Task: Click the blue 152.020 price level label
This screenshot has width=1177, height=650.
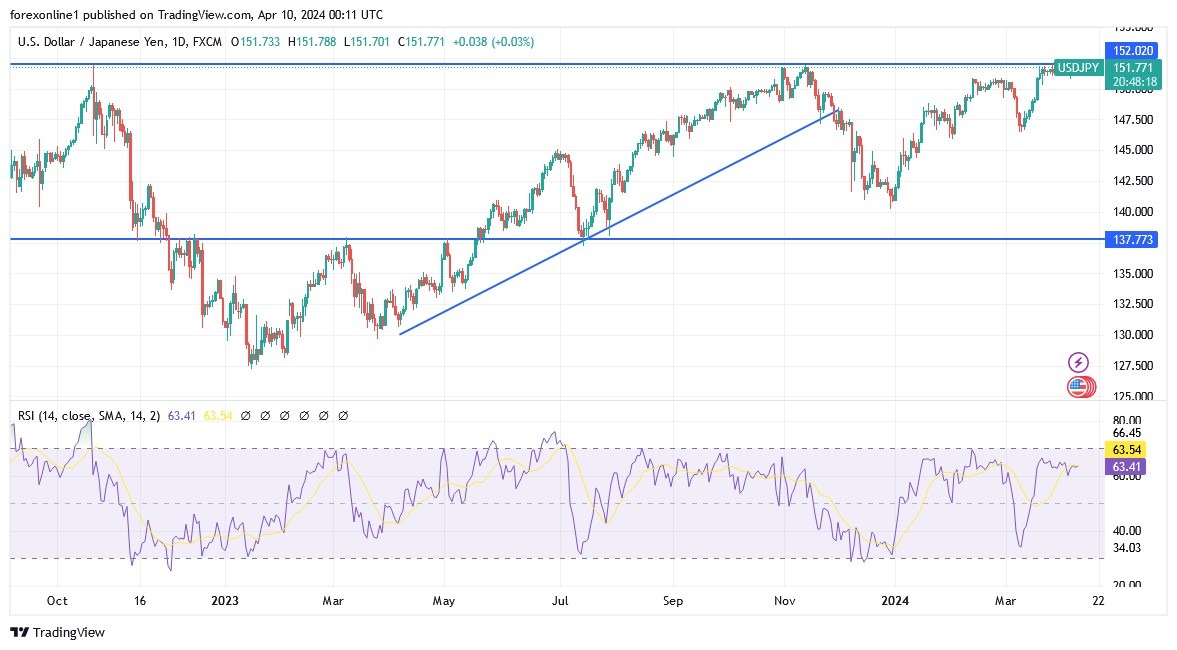Action: click(1133, 50)
